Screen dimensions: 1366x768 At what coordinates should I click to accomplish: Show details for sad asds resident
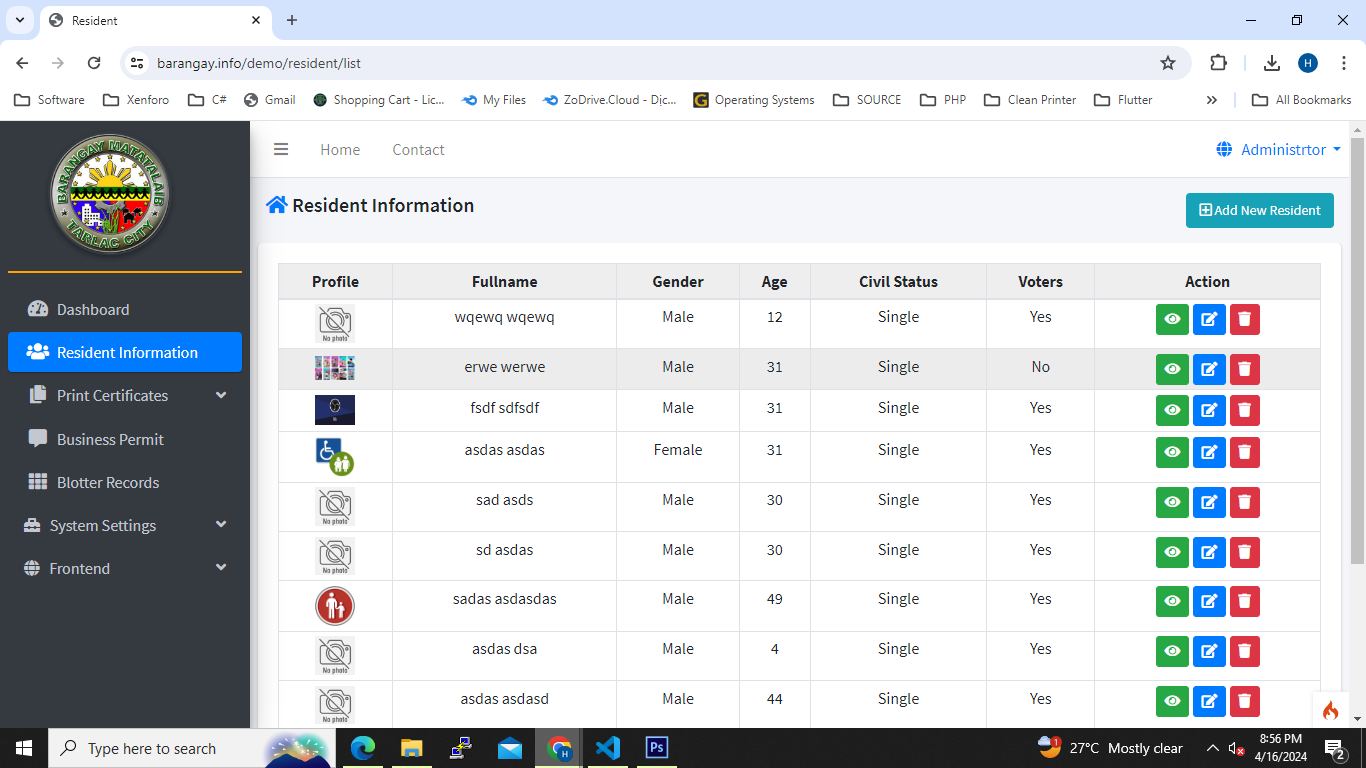point(1172,502)
